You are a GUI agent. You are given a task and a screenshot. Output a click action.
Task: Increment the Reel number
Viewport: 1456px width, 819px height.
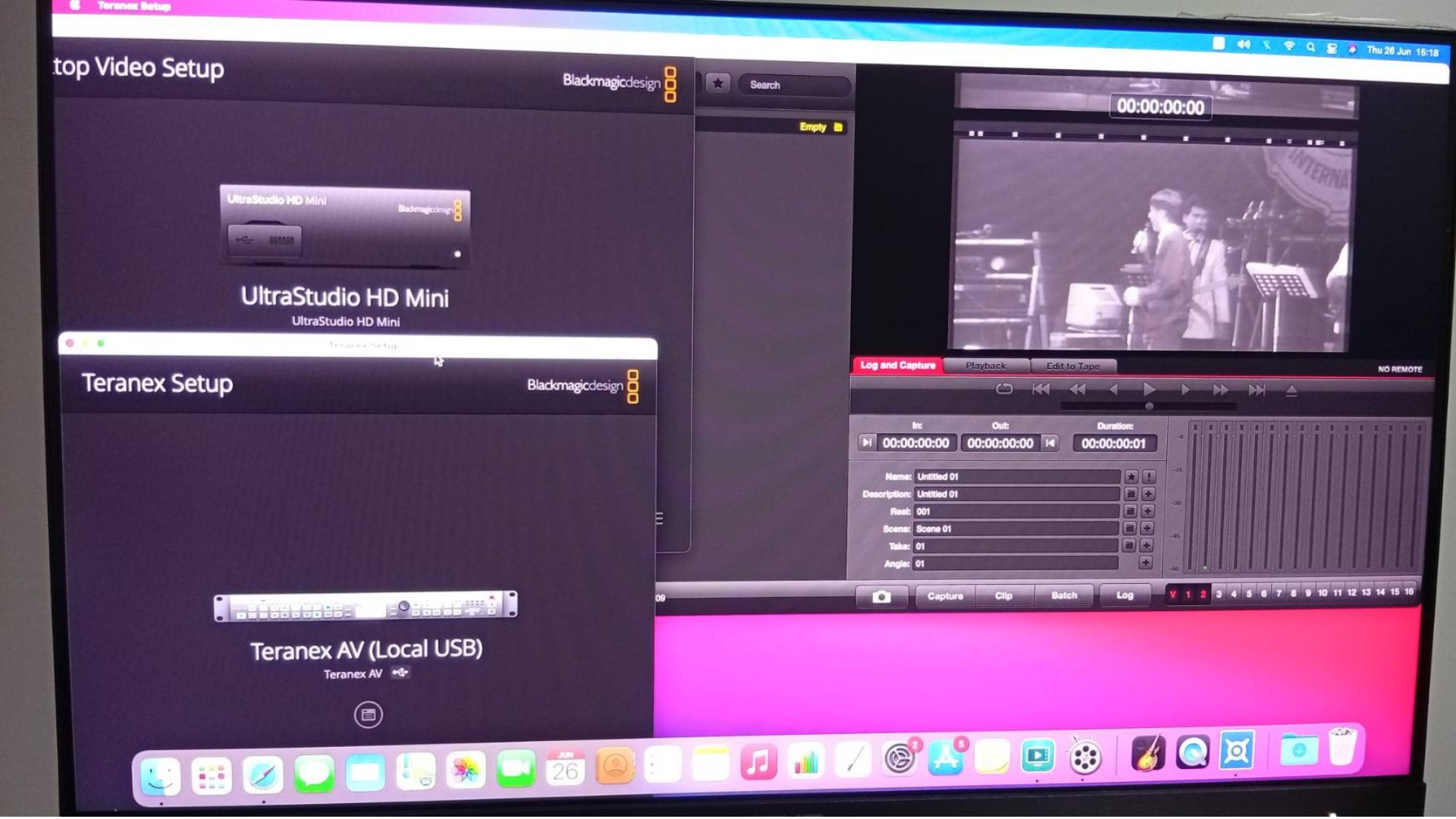pyautogui.click(x=1147, y=511)
